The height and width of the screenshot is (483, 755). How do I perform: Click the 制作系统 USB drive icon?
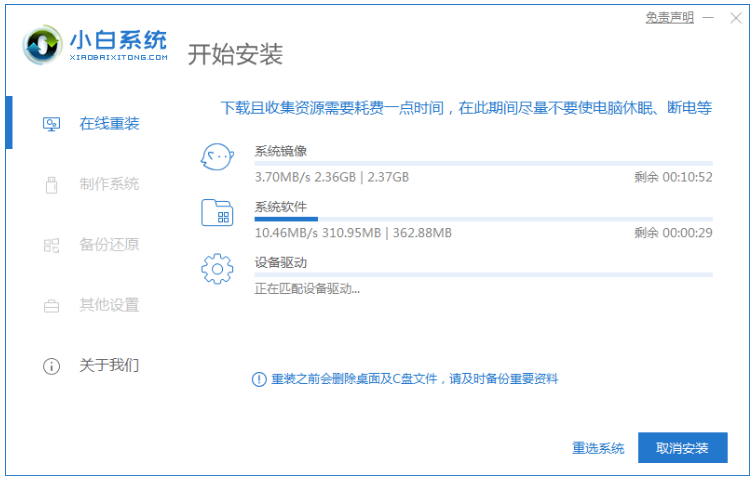pos(51,184)
